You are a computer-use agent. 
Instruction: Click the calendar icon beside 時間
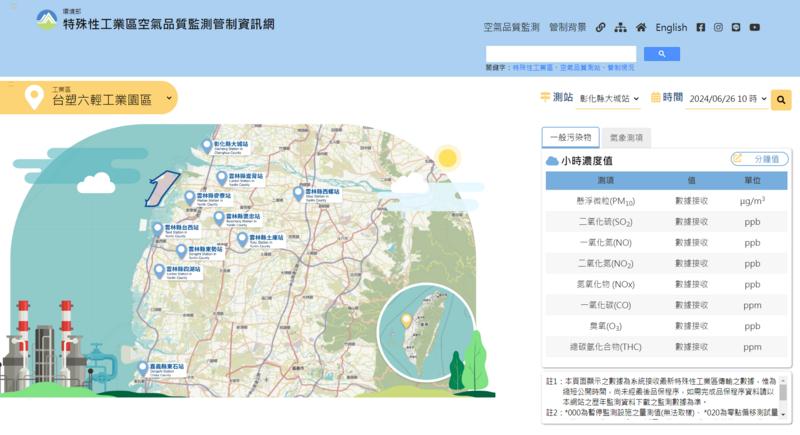click(x=656, y=97)
